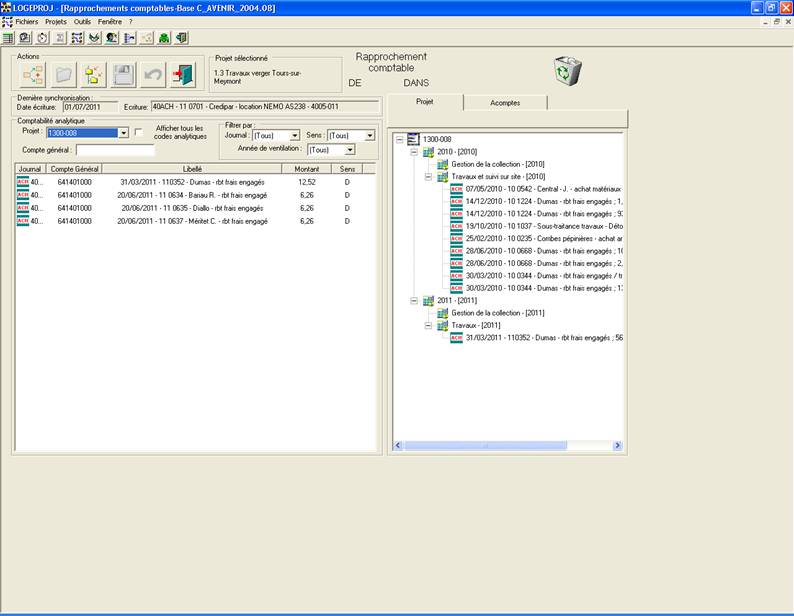Collapse the 1300-008 root tree node
Viewport: 794px width, 616px height.
point(400,140)
